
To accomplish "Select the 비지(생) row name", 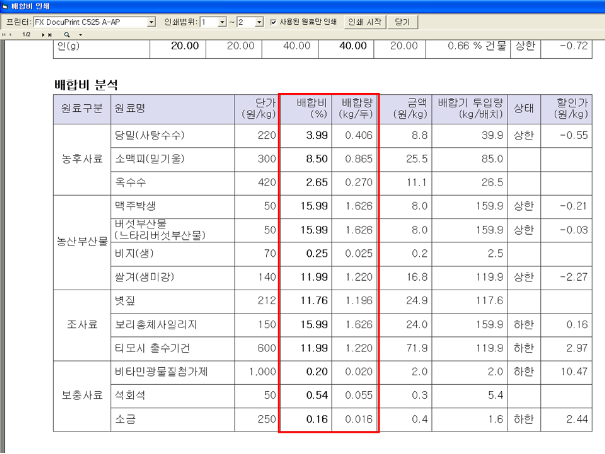I will click(134, 253).
